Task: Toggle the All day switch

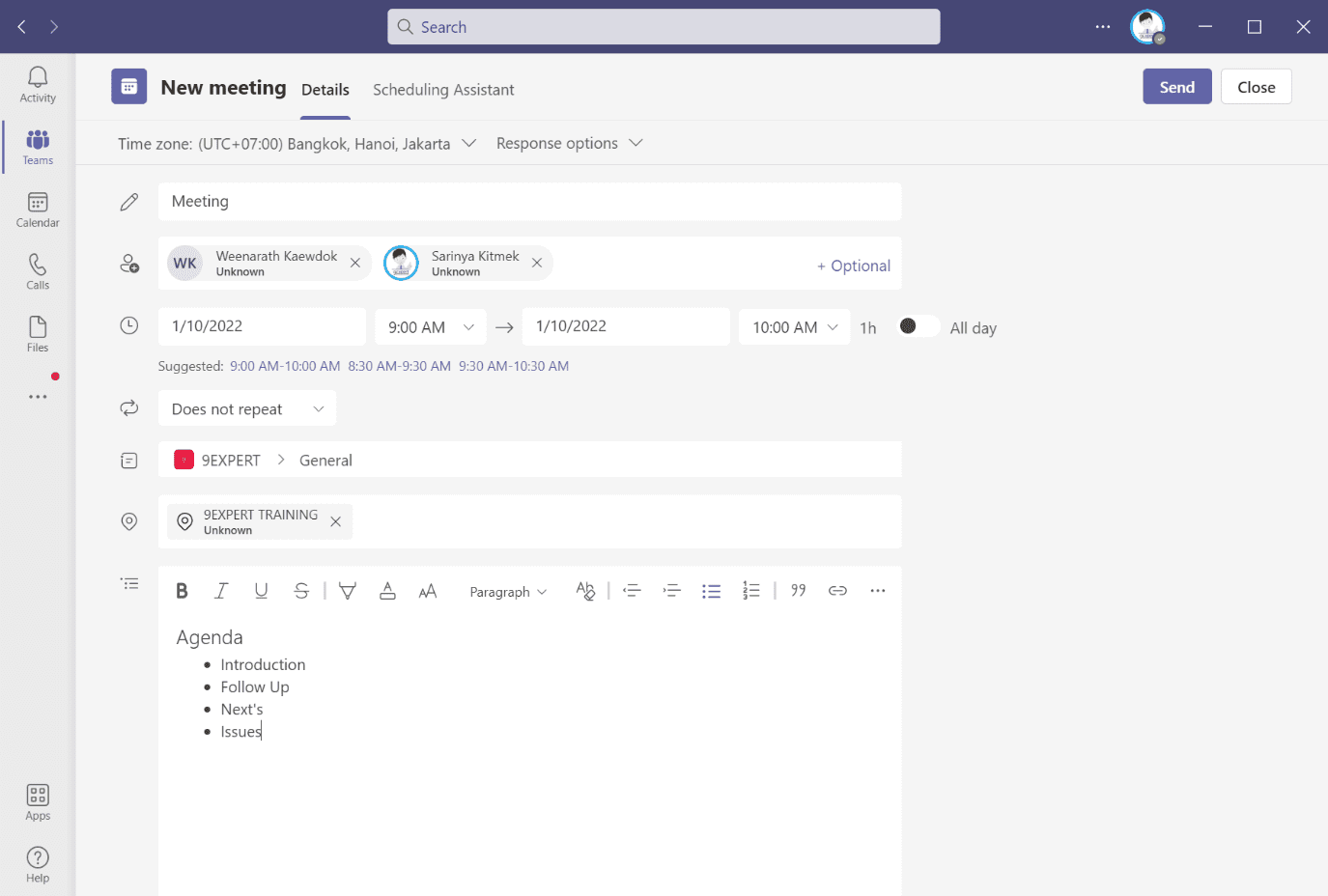Action: point(918,326)
